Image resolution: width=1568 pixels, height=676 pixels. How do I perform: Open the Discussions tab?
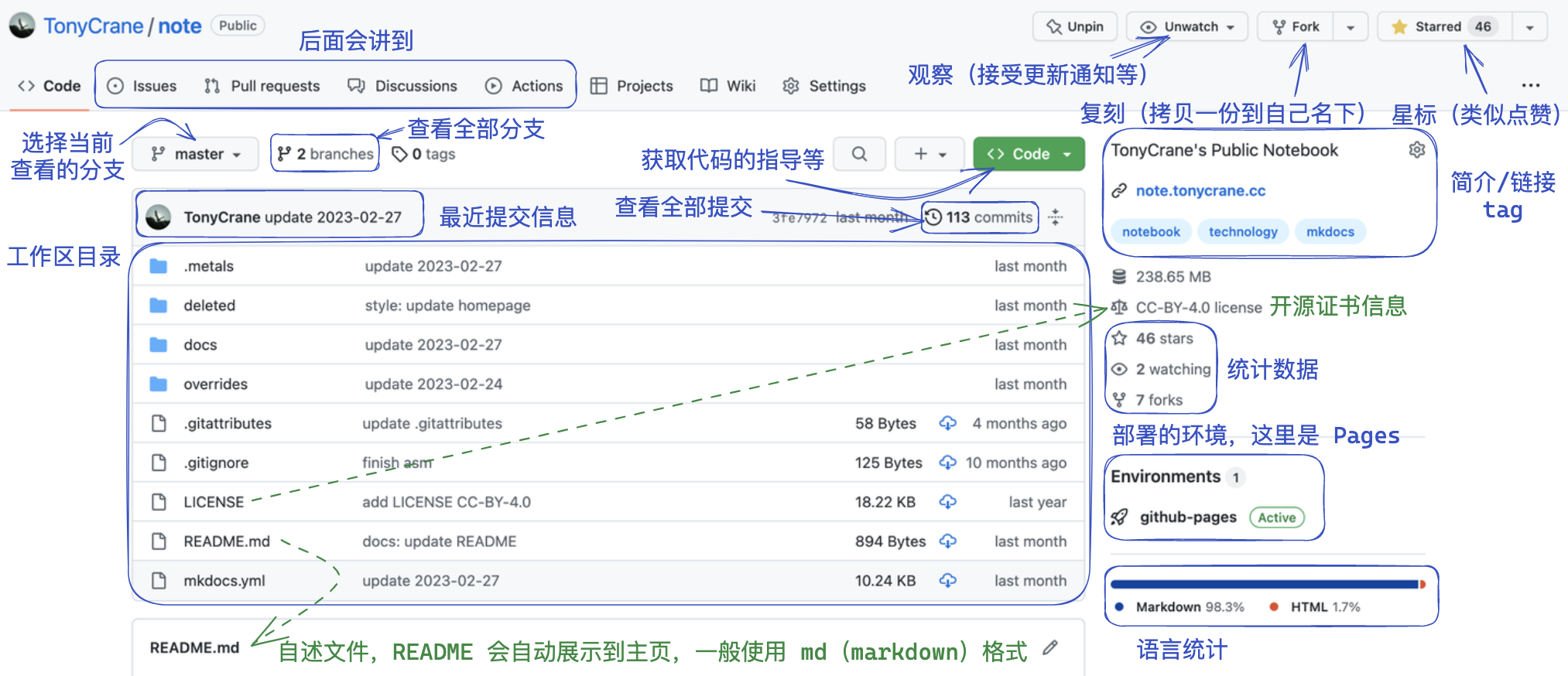pyautogui.click(x=402, y=86)
